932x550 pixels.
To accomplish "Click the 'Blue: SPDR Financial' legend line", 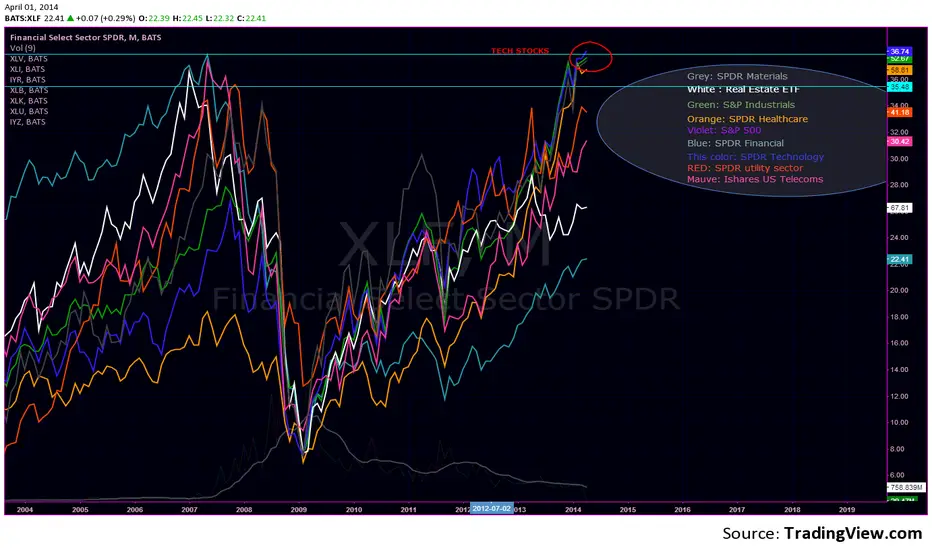I will pyautogui.click(x=735, y=143).
